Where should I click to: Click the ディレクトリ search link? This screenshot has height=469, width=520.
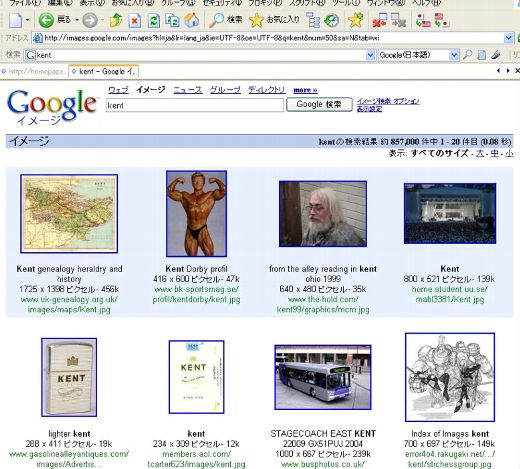click(267, 90)
